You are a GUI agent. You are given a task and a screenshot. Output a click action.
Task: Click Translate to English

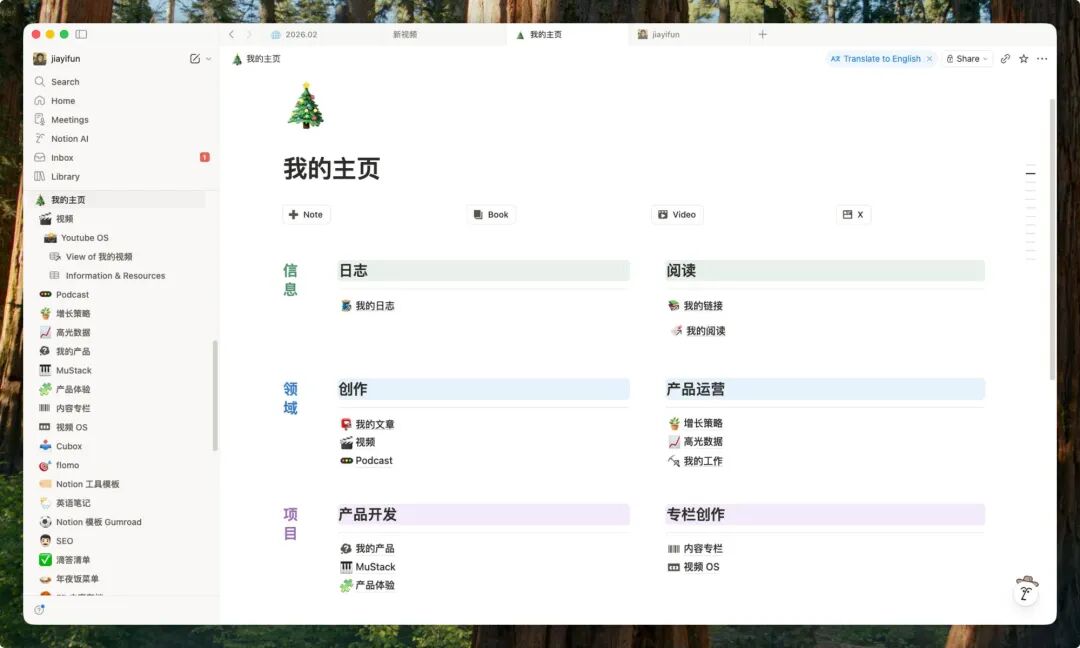point(875,59)
